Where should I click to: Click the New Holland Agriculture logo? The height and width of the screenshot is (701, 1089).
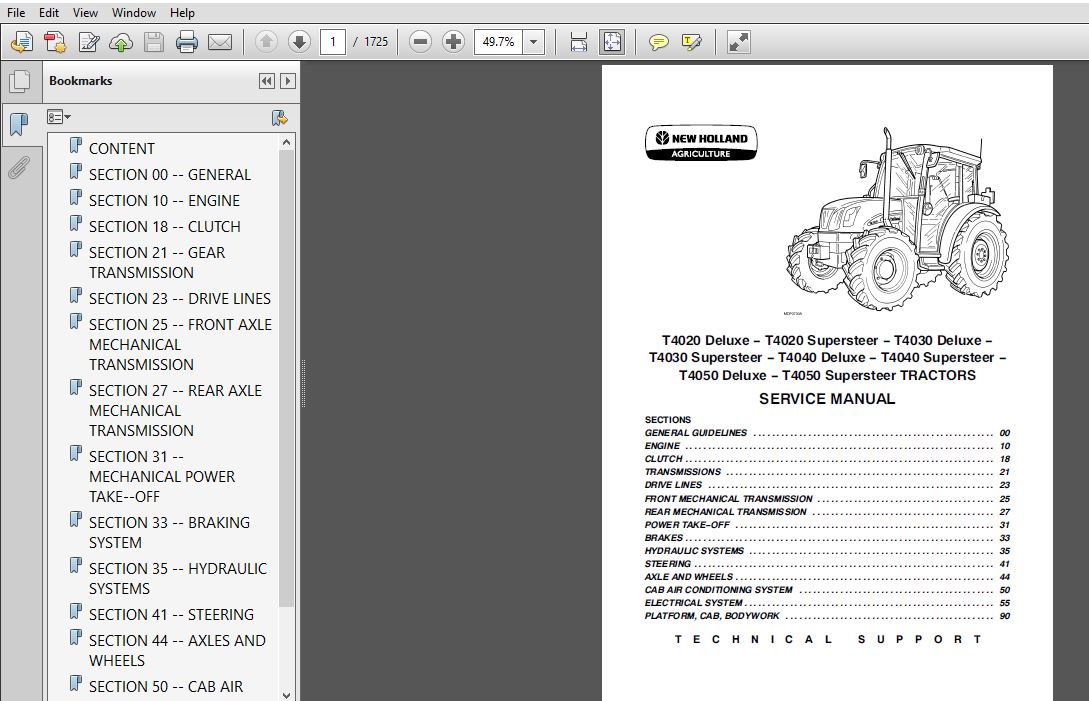(701, 143)
